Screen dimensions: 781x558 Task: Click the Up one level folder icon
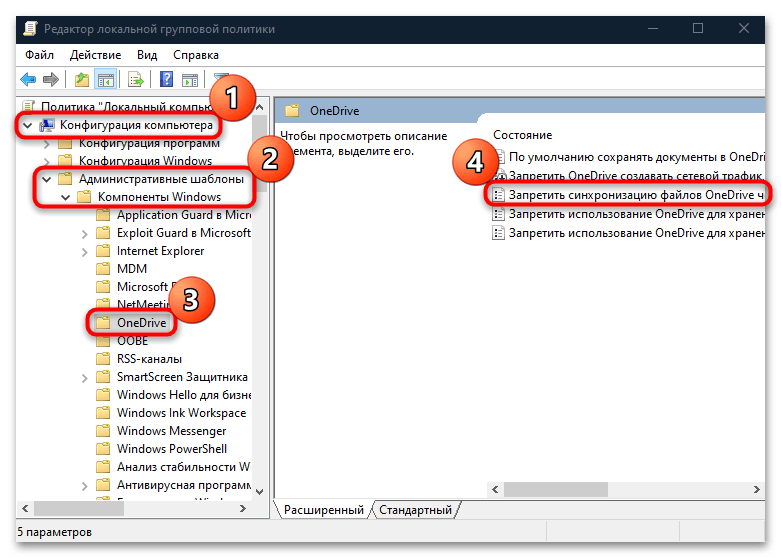pyautogui.click(x=82, y=79)
